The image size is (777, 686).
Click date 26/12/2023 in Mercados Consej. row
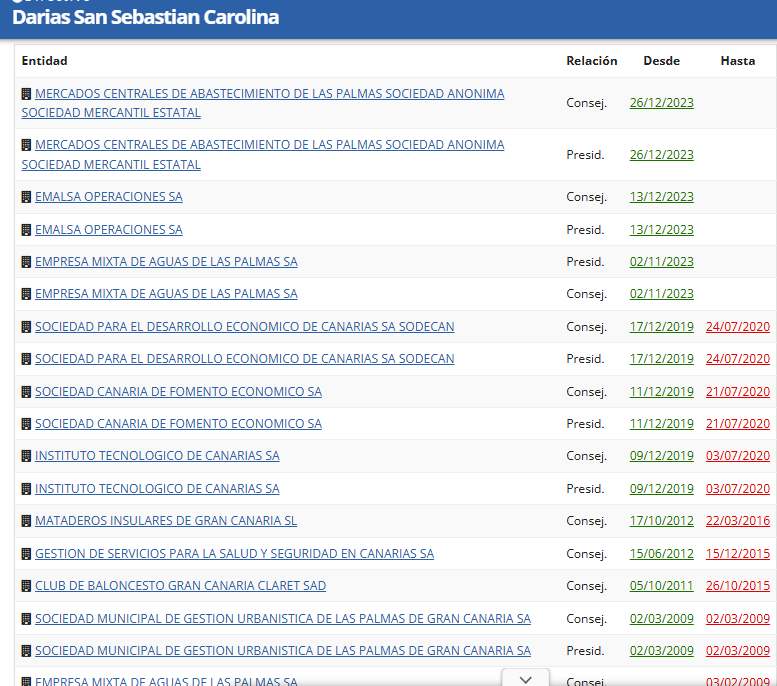(662, 103)
